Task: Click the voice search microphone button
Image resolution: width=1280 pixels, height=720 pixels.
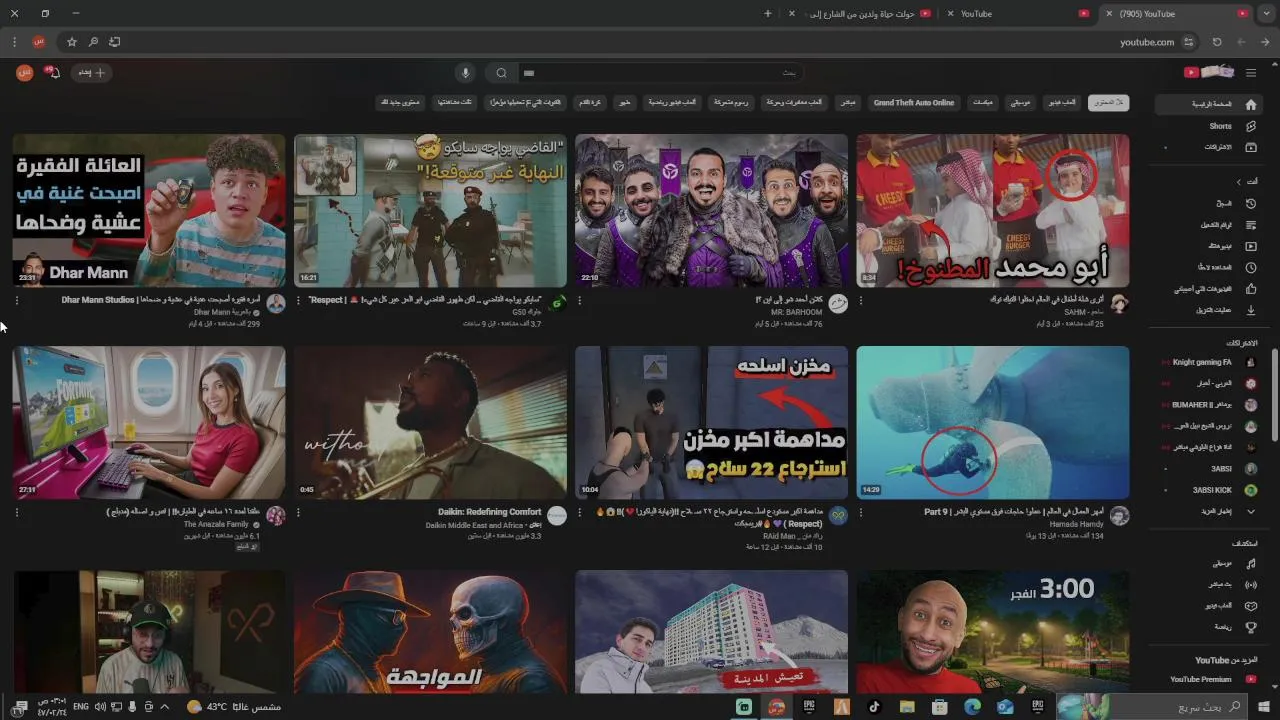Action: tap(464, 73)
